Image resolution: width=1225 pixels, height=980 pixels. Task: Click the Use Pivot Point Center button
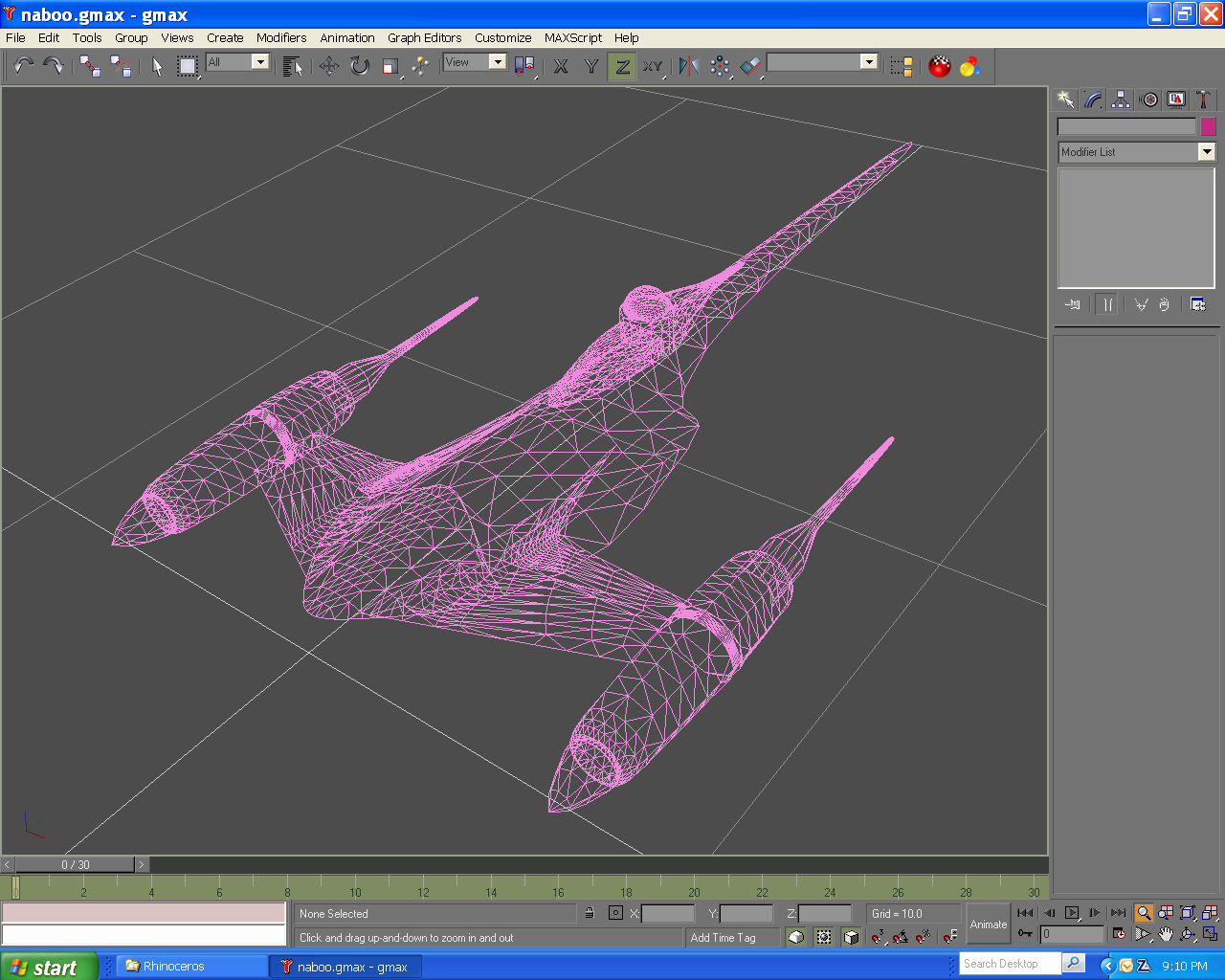[523, 65]
